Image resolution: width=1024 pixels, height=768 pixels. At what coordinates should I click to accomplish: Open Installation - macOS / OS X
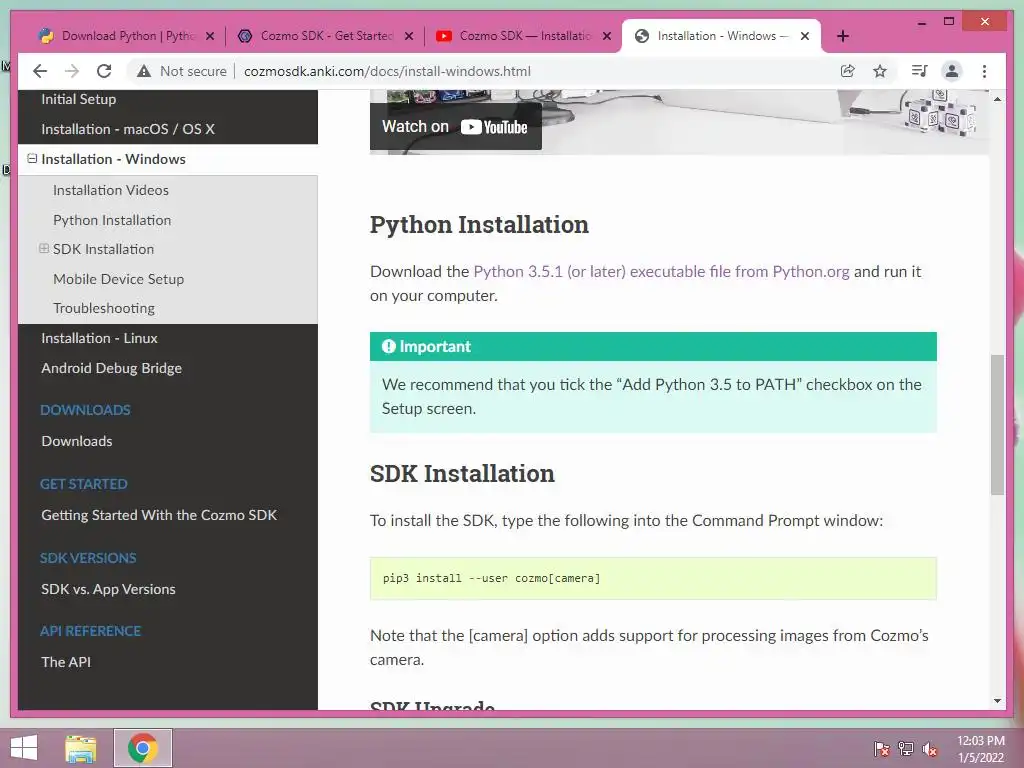[127, 129]
